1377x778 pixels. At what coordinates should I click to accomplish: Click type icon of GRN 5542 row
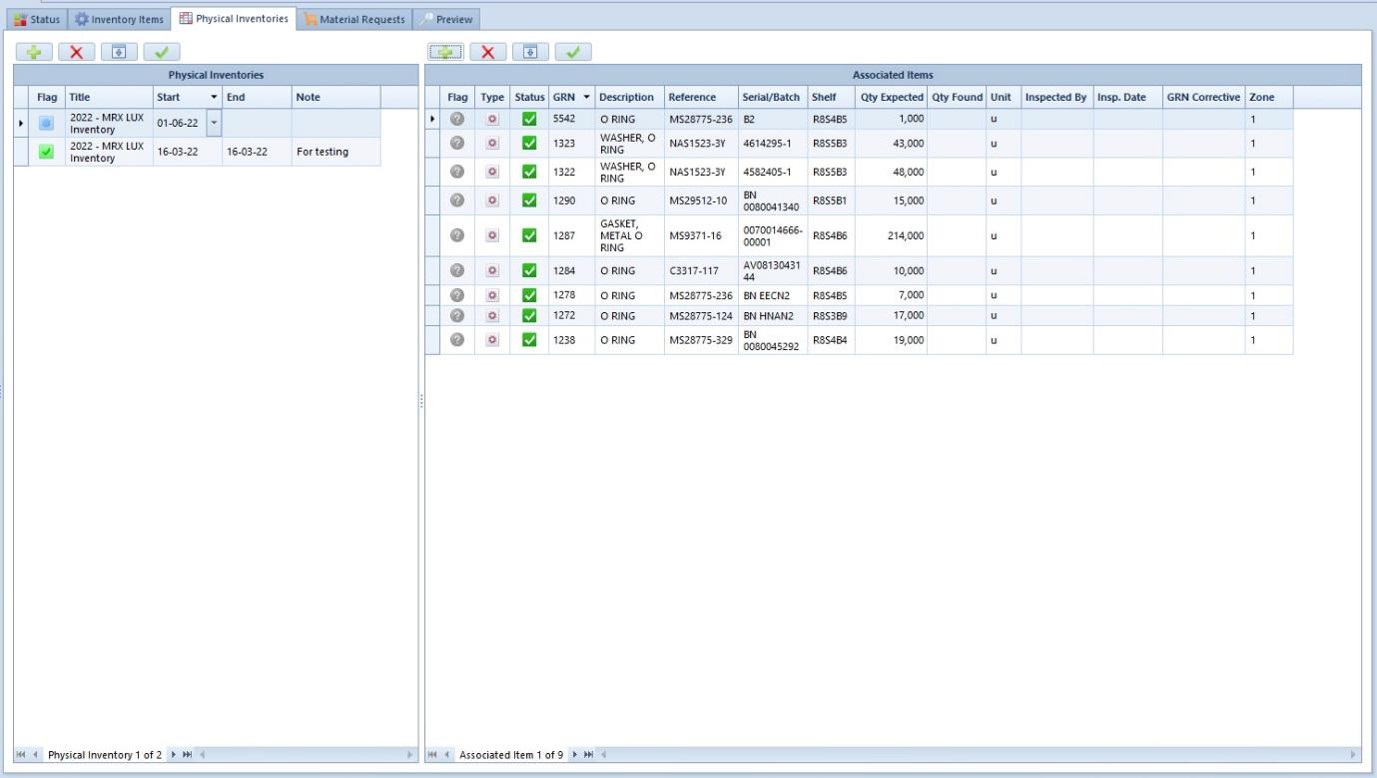click(492, 119)
